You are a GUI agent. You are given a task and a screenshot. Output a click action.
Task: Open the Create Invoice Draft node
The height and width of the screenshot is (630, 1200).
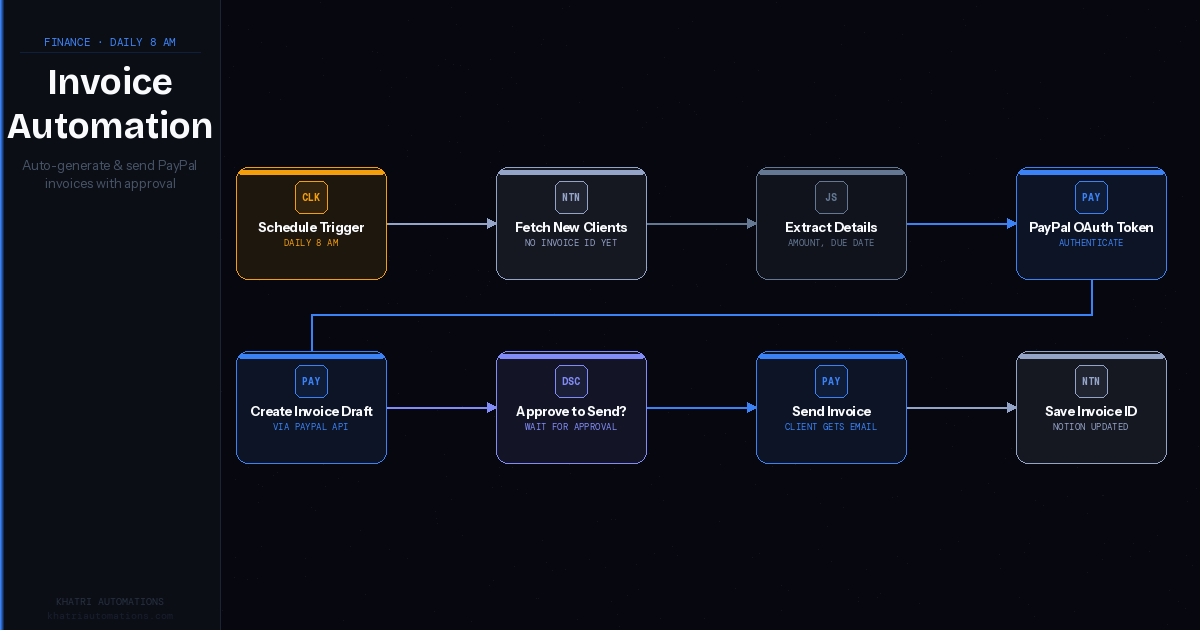[311, 411]
